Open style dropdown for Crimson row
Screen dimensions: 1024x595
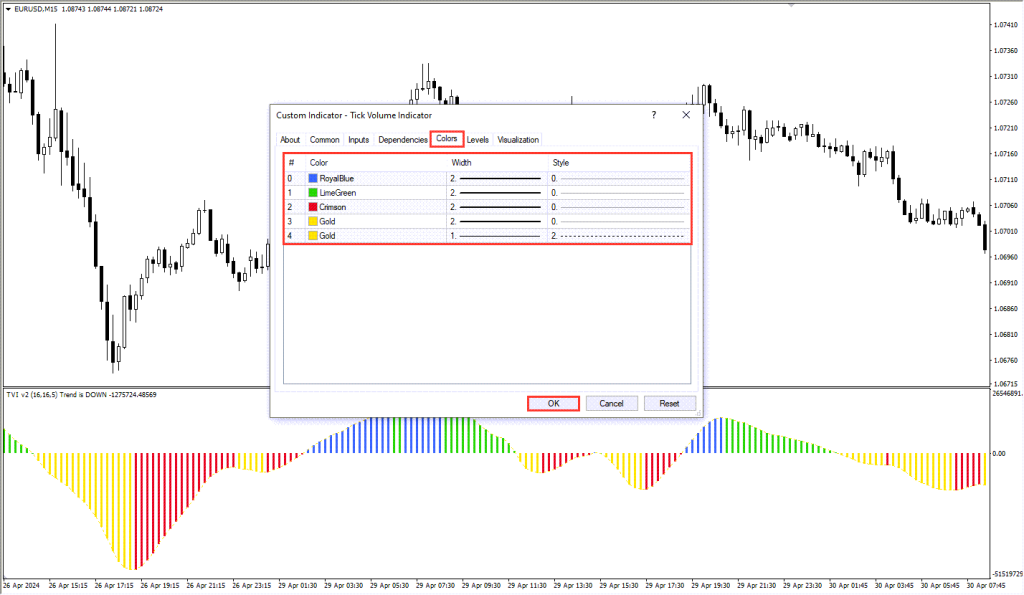pos(619,207)
